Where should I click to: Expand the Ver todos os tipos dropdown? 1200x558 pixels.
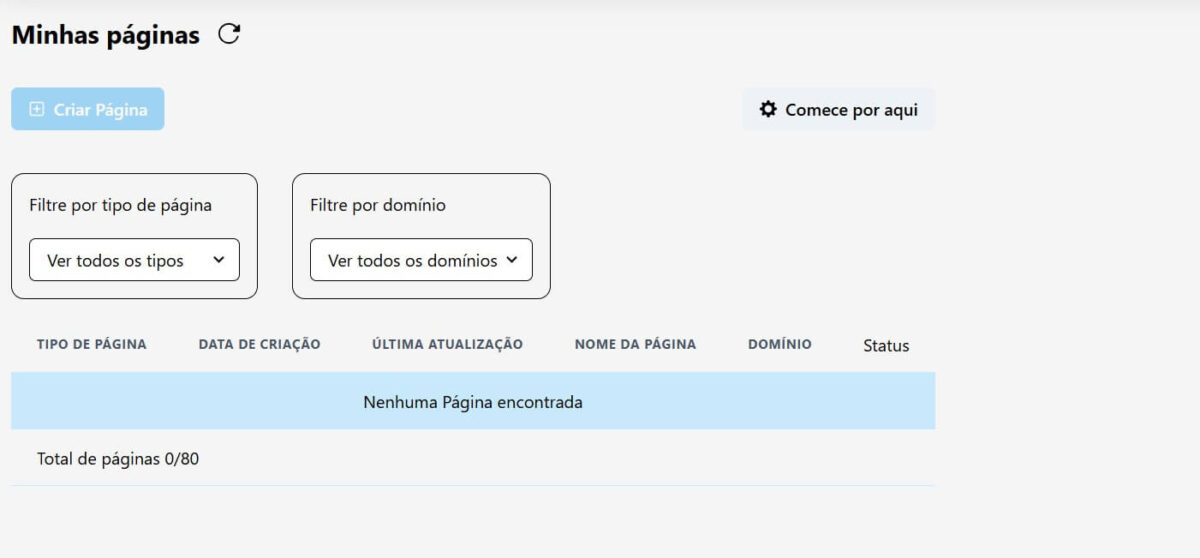134,260
